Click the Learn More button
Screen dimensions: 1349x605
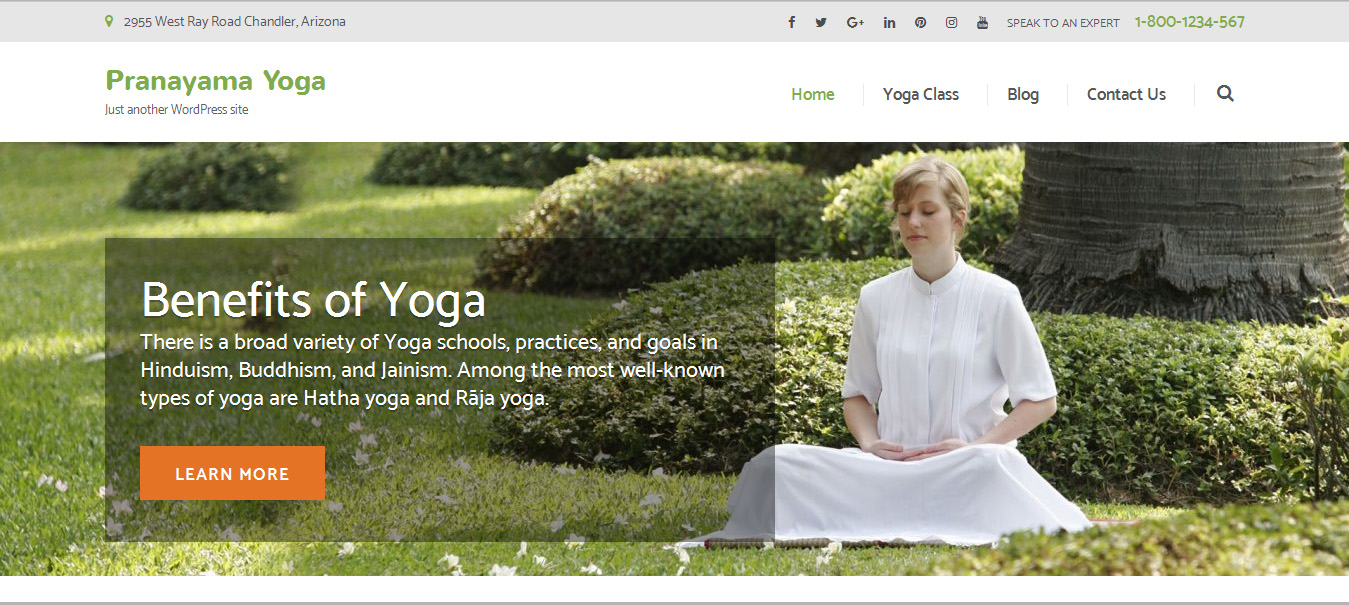[x=232, y=473]
